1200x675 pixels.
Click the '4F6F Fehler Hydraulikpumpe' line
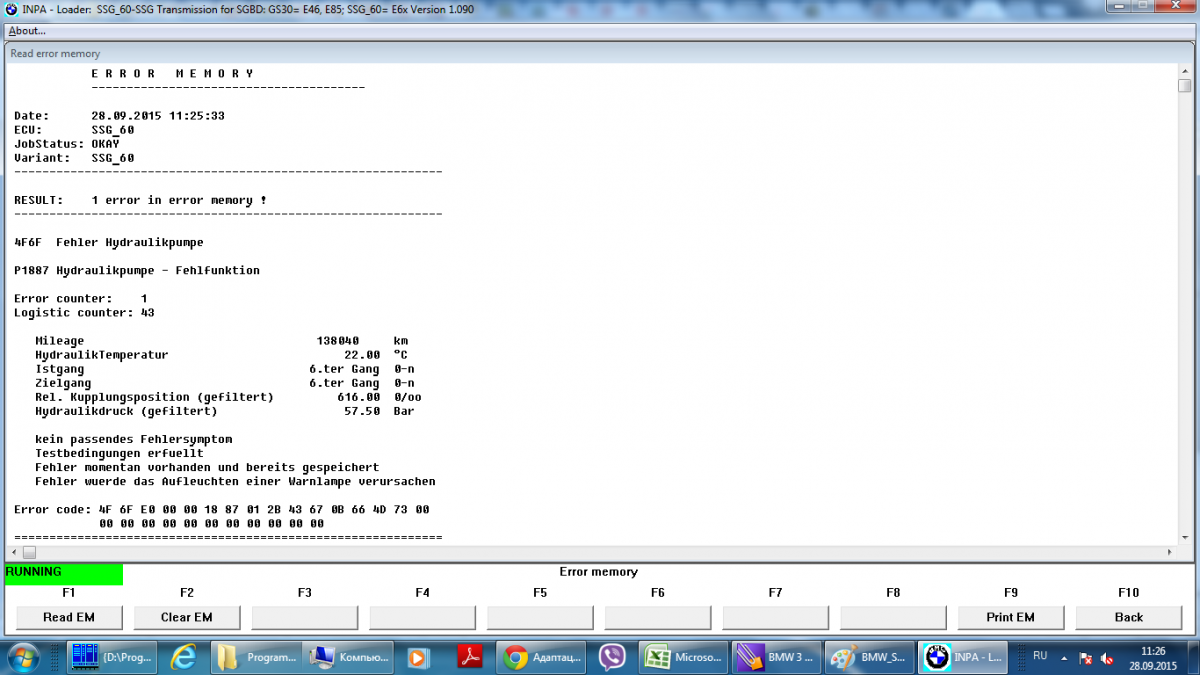[x=108, y=242]
